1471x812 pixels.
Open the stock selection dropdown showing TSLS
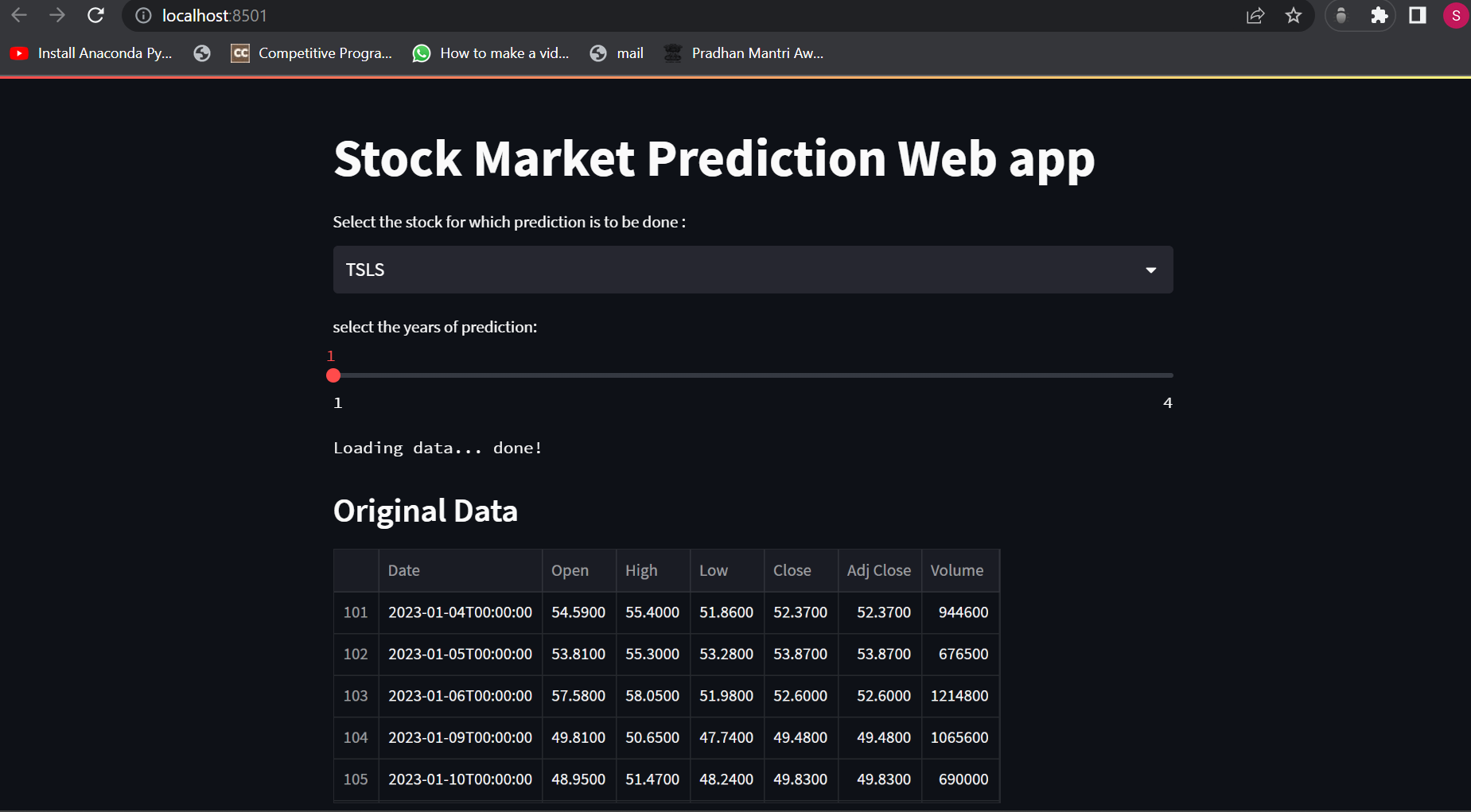point(753,270)
